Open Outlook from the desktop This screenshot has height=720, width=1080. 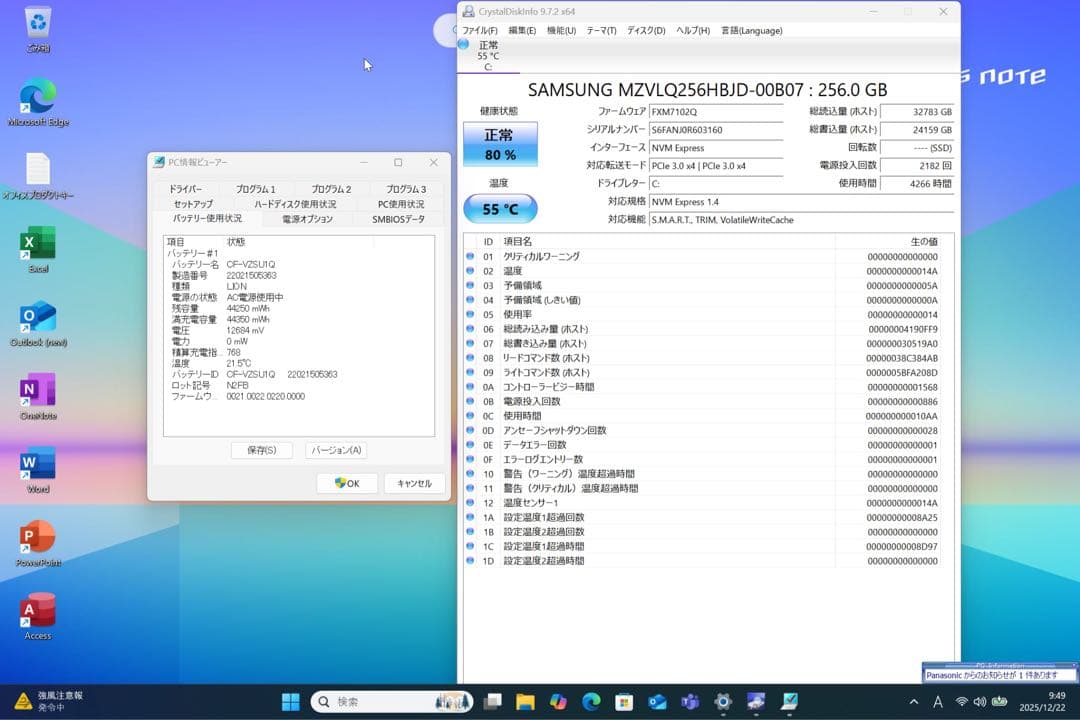point(37,318)
